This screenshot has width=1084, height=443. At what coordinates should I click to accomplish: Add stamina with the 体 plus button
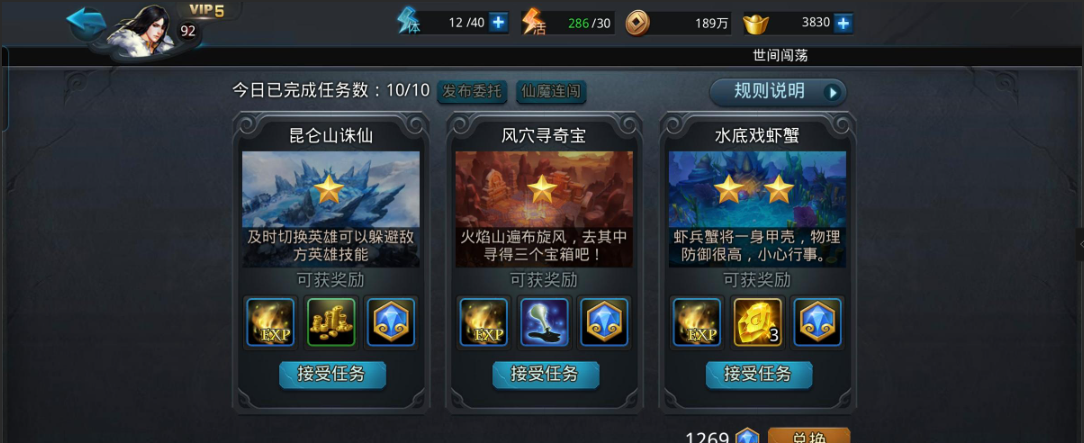pos(498,23)
